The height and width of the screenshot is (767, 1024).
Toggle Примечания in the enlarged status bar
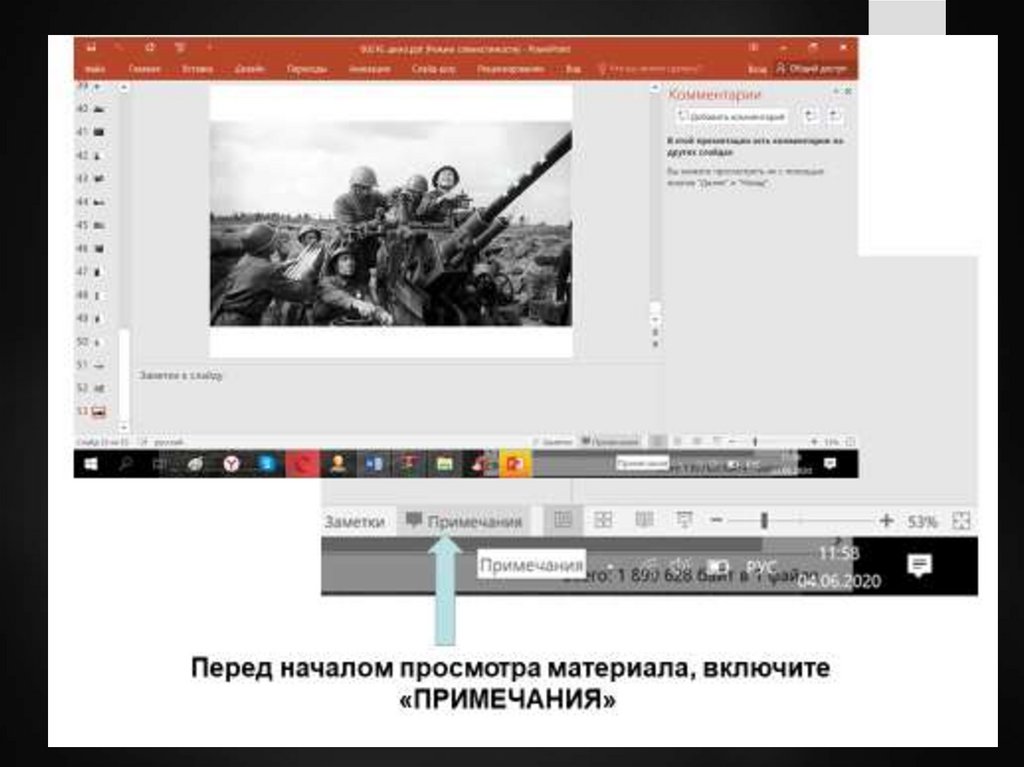[x=464, y=521]
